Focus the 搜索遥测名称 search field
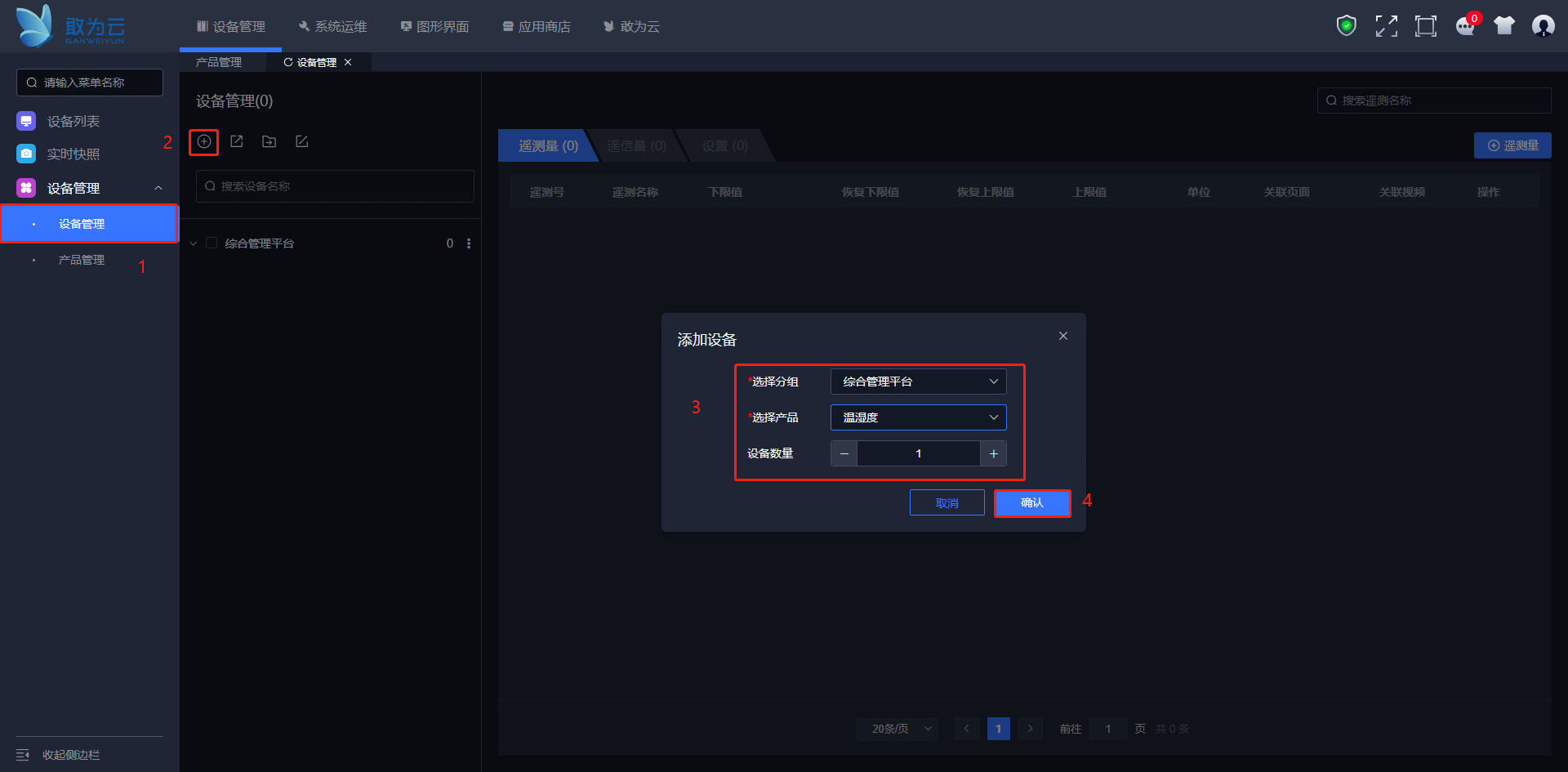This screenshot has width=1568, height=772. click(1434, 100)
